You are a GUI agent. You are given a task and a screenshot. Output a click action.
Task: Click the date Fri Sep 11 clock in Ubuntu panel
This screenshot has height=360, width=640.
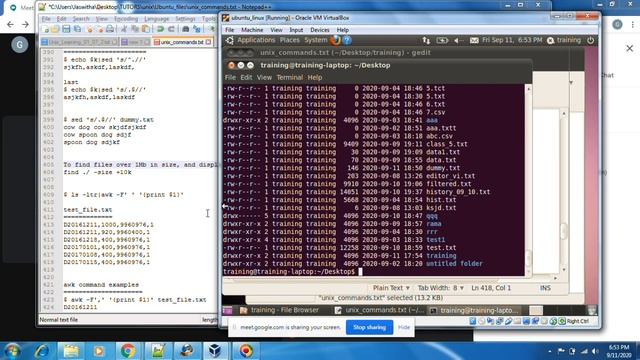click(512, 40)
